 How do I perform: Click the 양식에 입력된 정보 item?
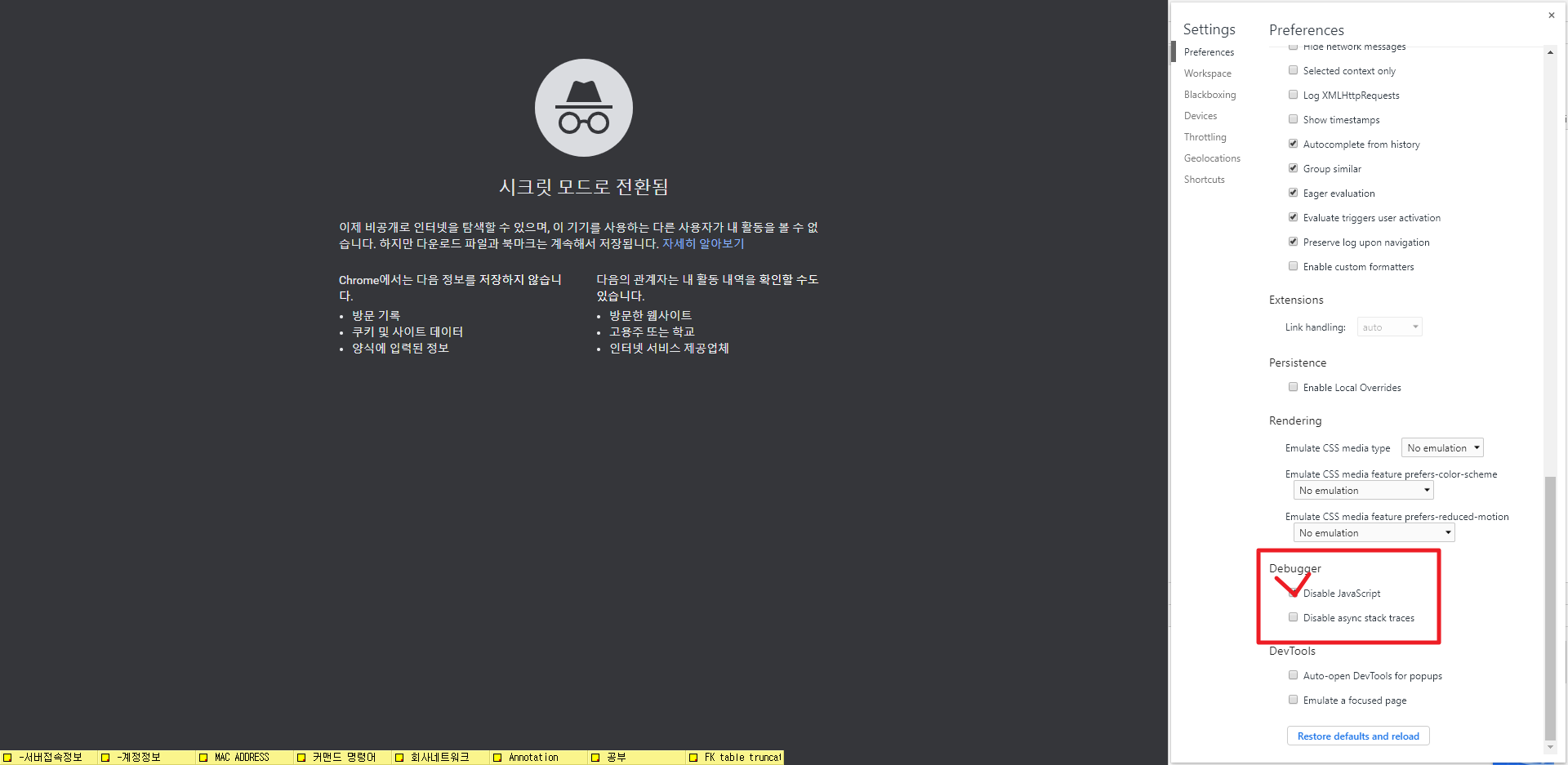pyautogui.click(x=400, y=348)
